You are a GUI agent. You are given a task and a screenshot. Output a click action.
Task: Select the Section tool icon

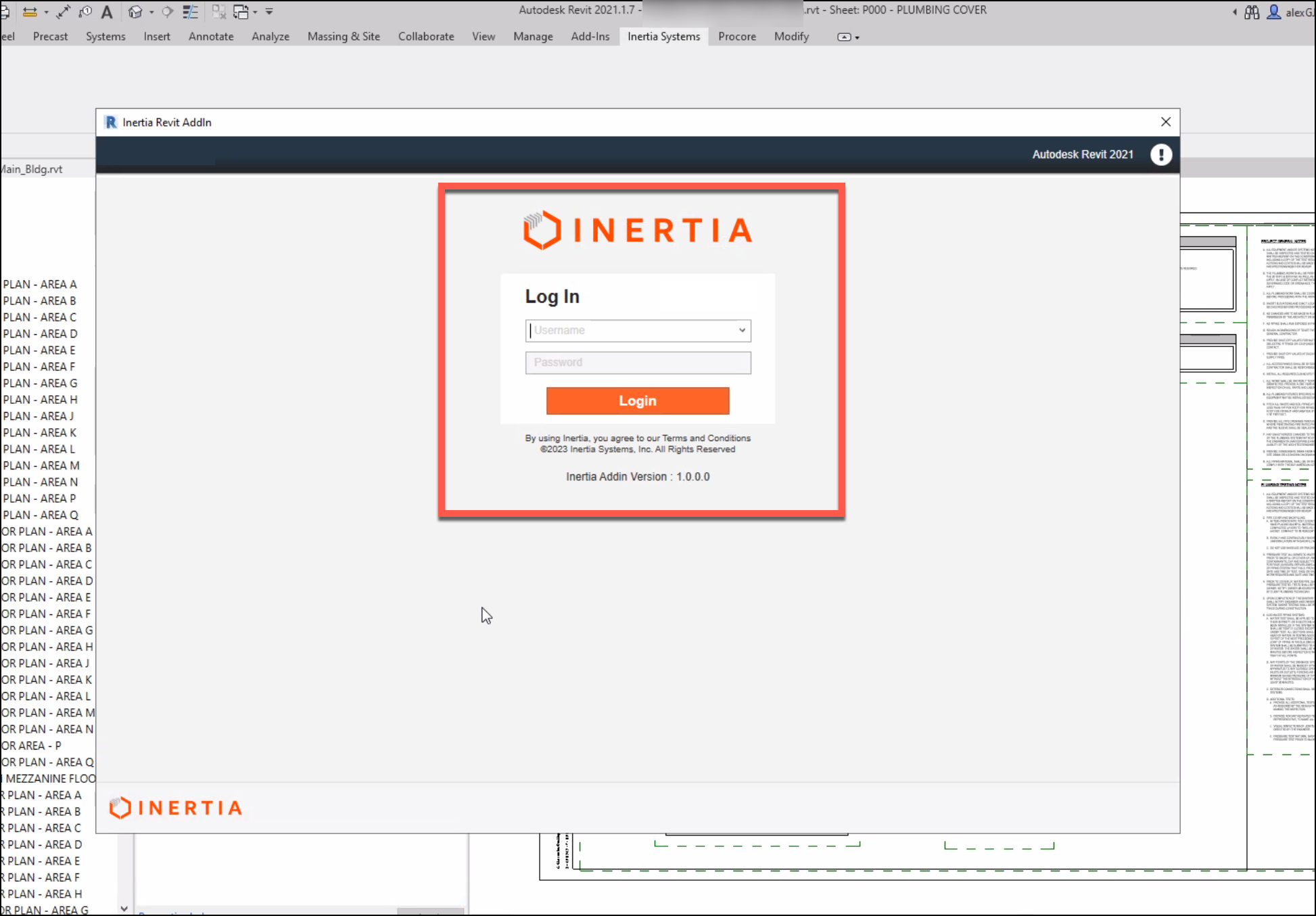(168, 12)
